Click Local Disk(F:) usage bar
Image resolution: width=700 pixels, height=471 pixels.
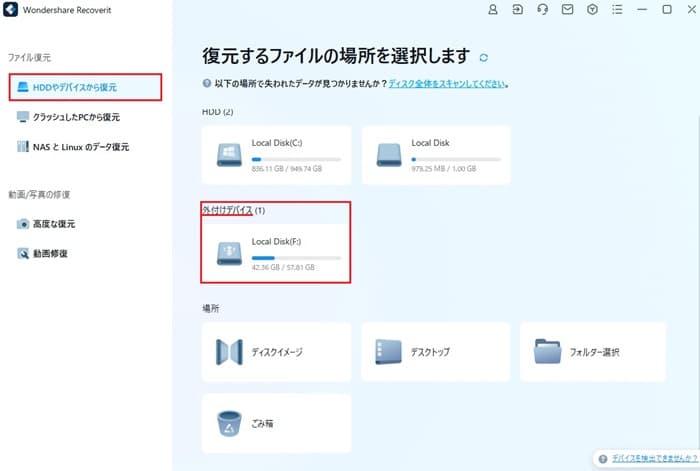[296, 258]
